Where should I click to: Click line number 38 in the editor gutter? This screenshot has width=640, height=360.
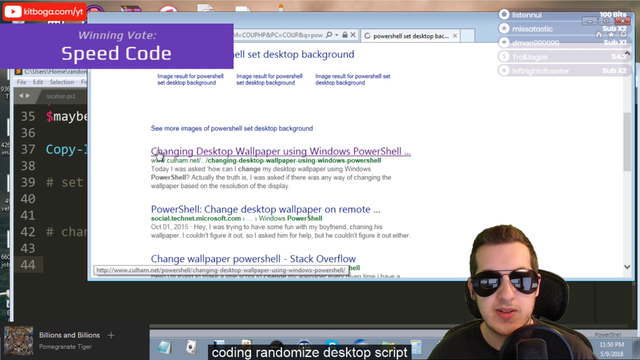pyautogui.click(x=28, y=166)
